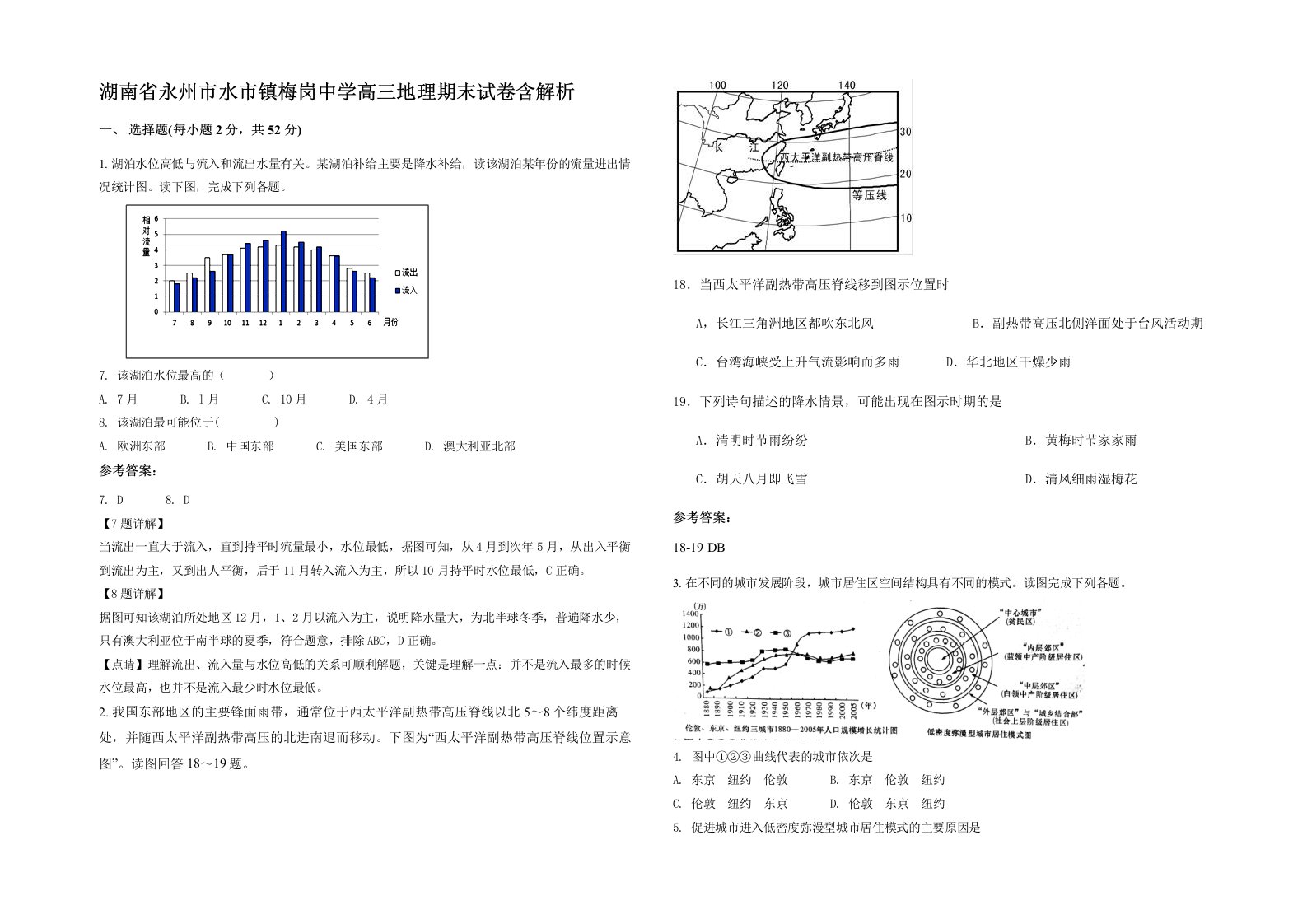Click the caption 低密度弥漫型城市居住模式图
The height and width of the screenshot is (924, 1307).
[977, 732]
